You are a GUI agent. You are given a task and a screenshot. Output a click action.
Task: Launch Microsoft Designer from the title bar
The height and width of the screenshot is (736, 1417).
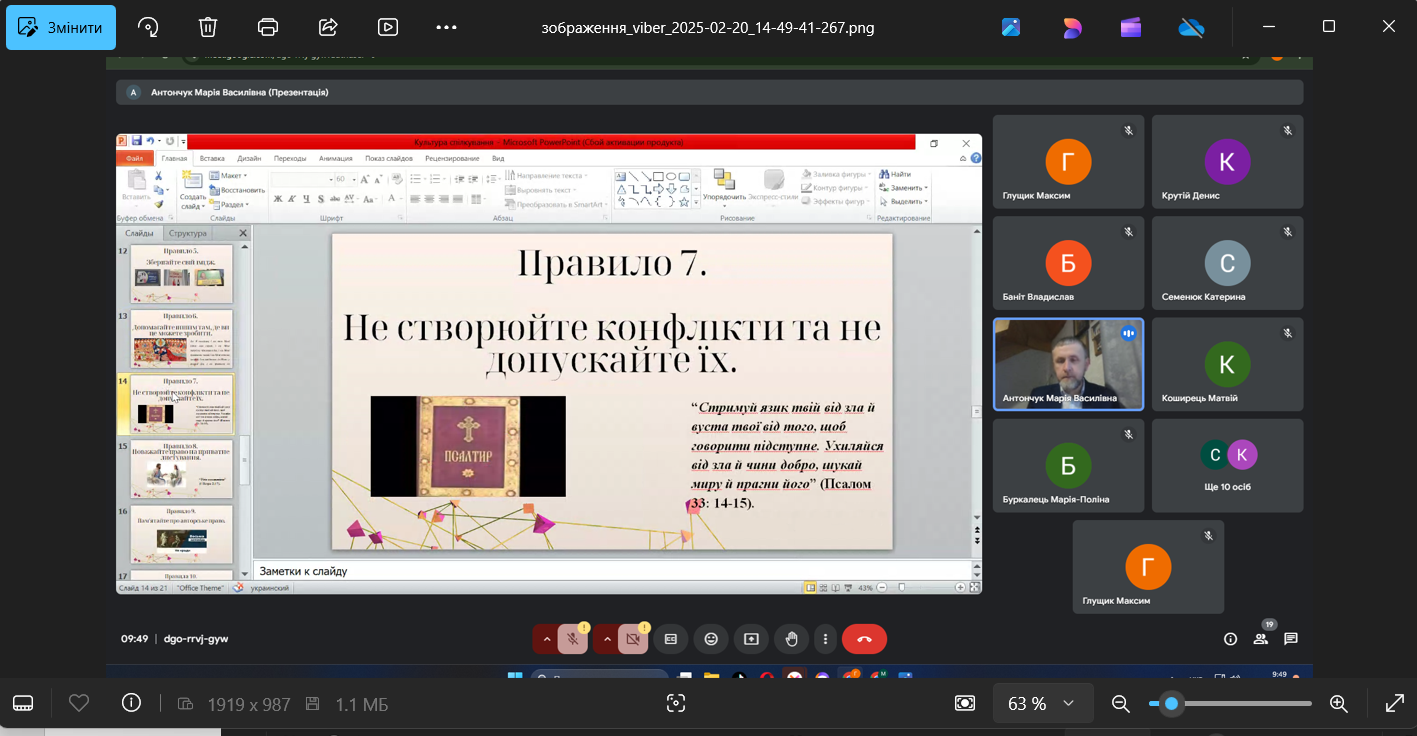point(1071,27)
